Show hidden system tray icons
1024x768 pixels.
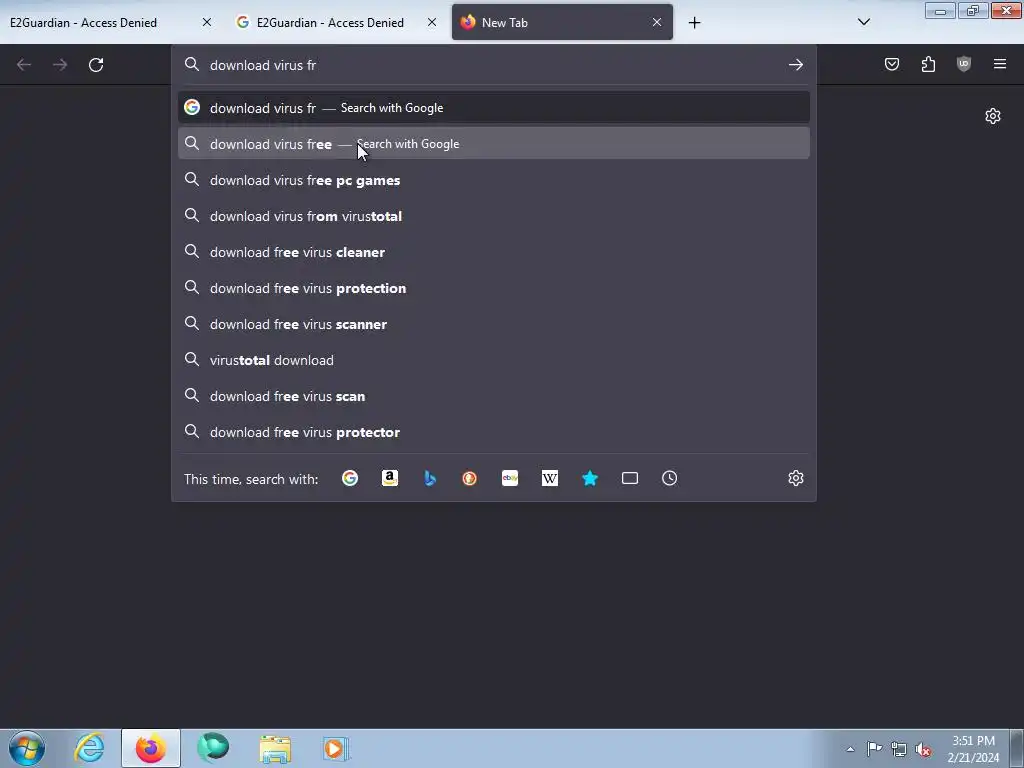pyautogui.click(x=850, y=749)
